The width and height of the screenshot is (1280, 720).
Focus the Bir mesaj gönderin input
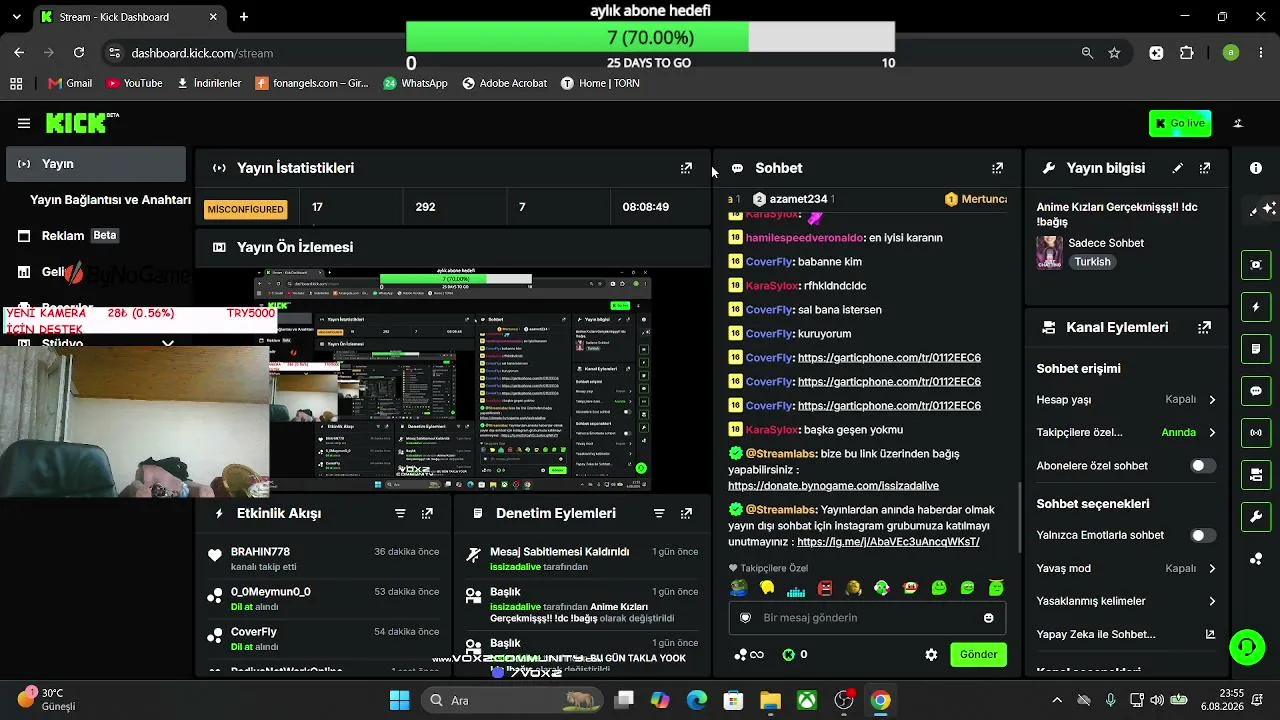point(867,618)
